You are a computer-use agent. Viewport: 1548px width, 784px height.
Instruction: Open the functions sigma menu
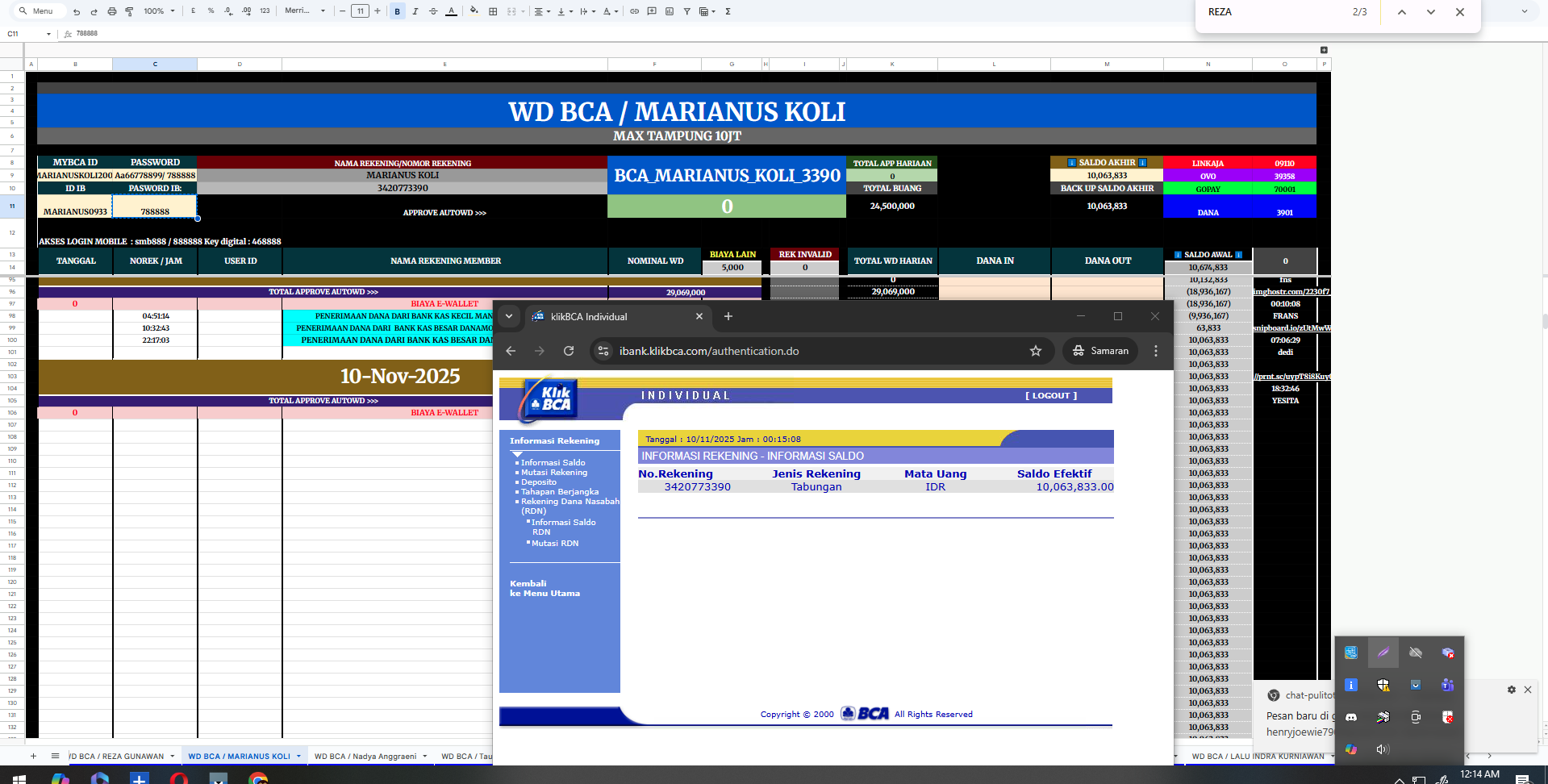coord(728,11)
